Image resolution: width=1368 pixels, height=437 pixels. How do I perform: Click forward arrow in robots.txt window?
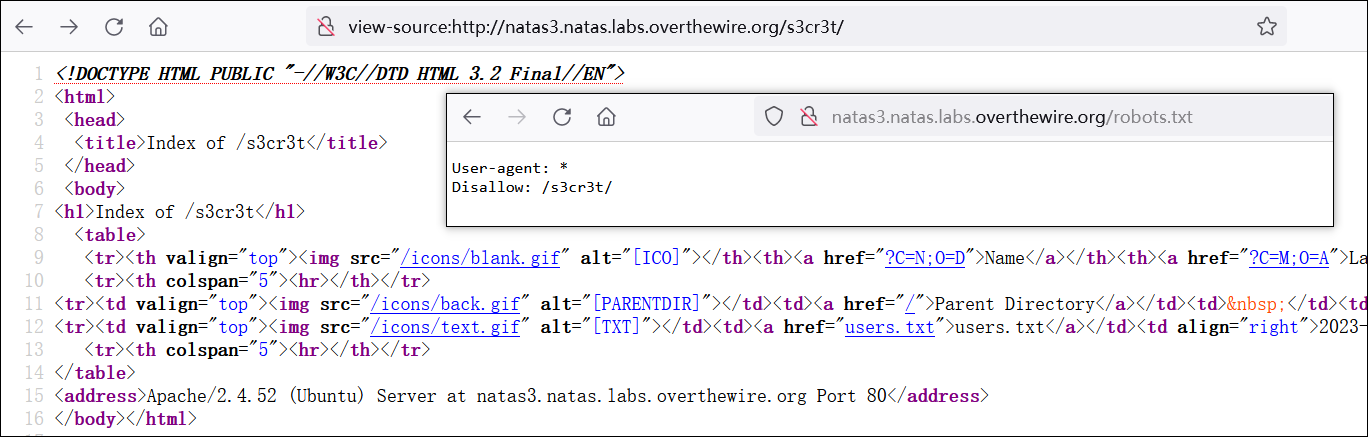tap(517, 117)
